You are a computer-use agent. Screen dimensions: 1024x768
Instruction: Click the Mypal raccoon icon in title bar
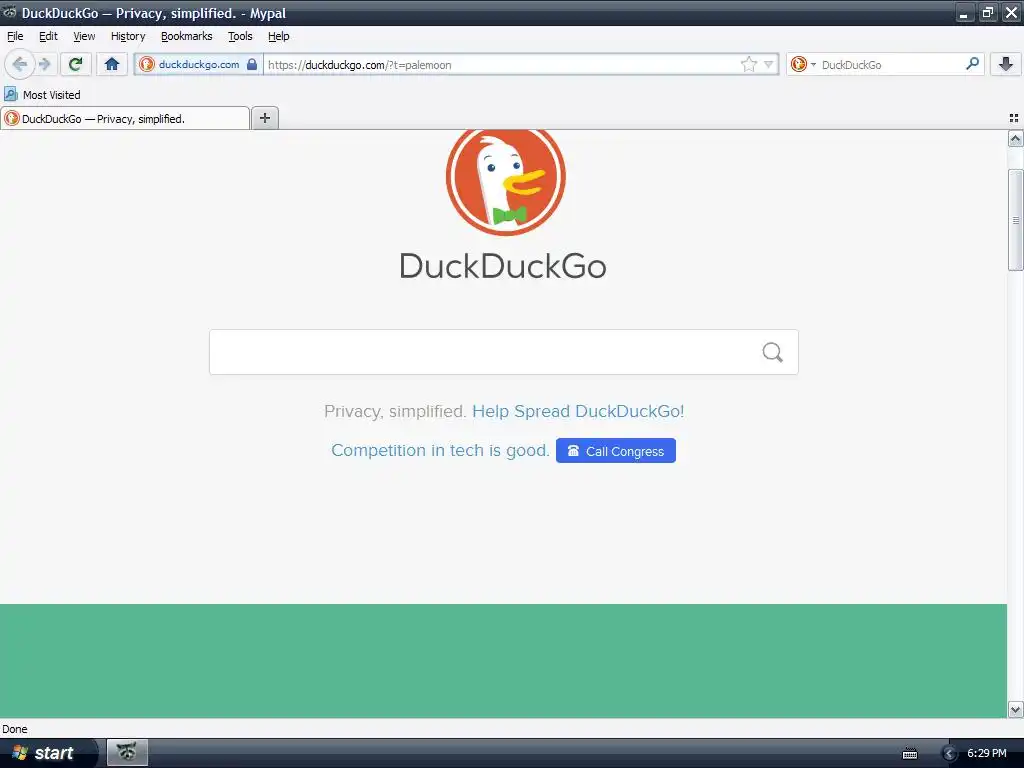pos(10,12)
